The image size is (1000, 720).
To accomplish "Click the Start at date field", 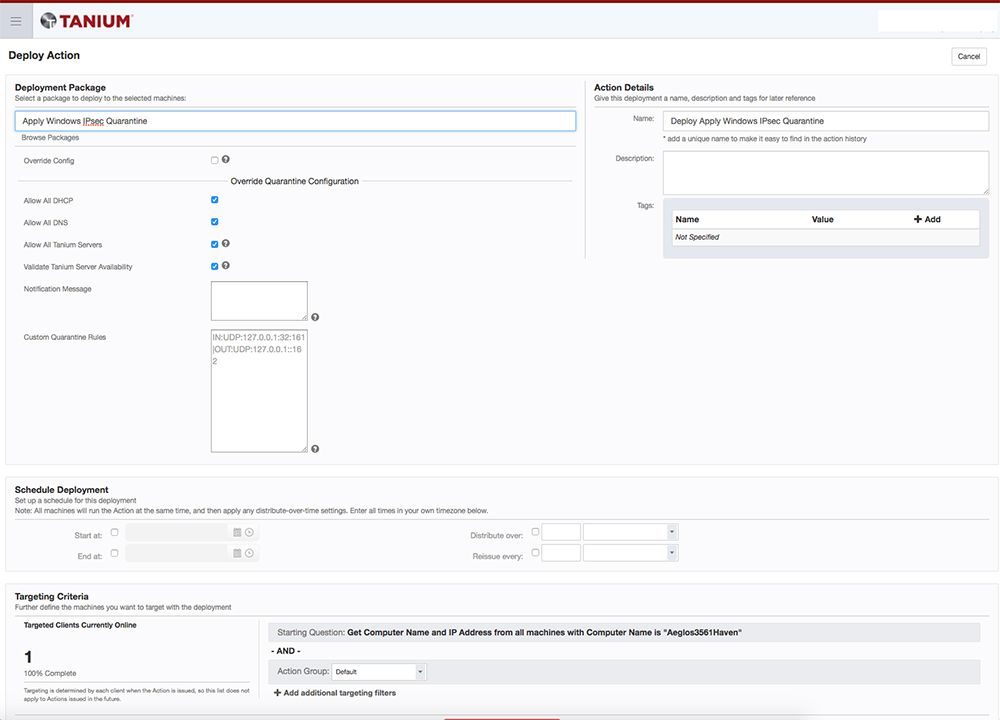I will point(177,533).
